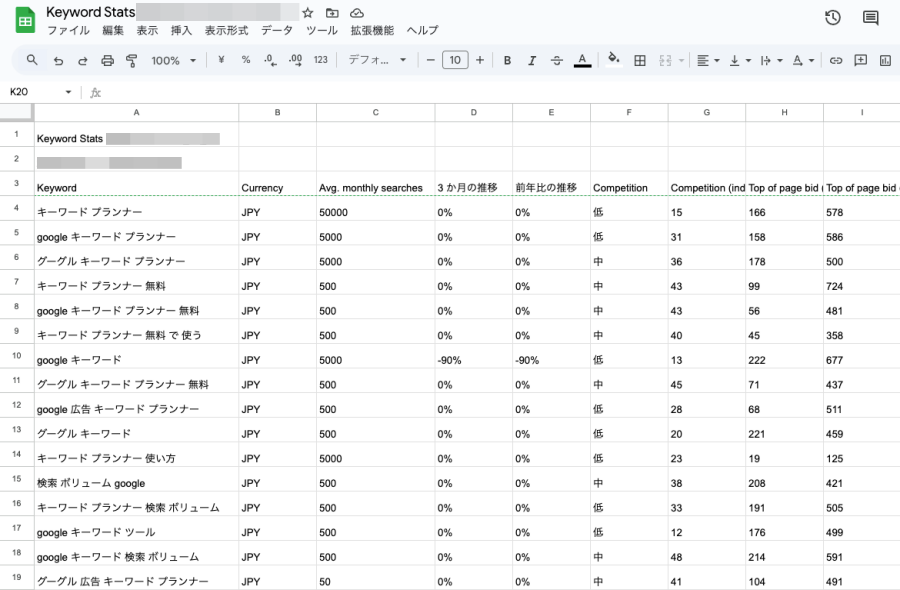900x590 pixels.
Task: Click the select-all corner box
Action: (17, 112)
